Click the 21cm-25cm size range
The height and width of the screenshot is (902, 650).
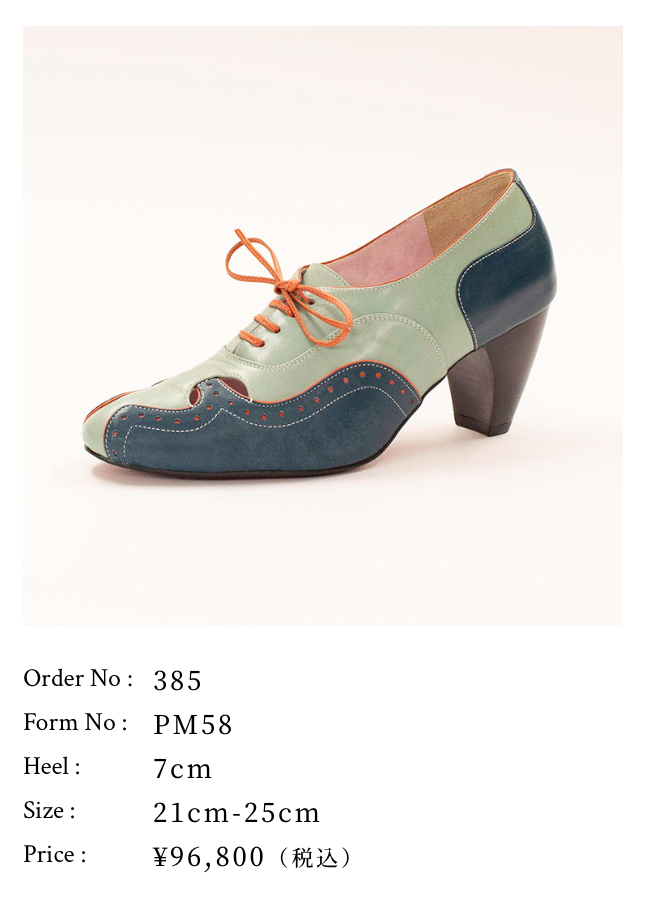click(236, 813)
